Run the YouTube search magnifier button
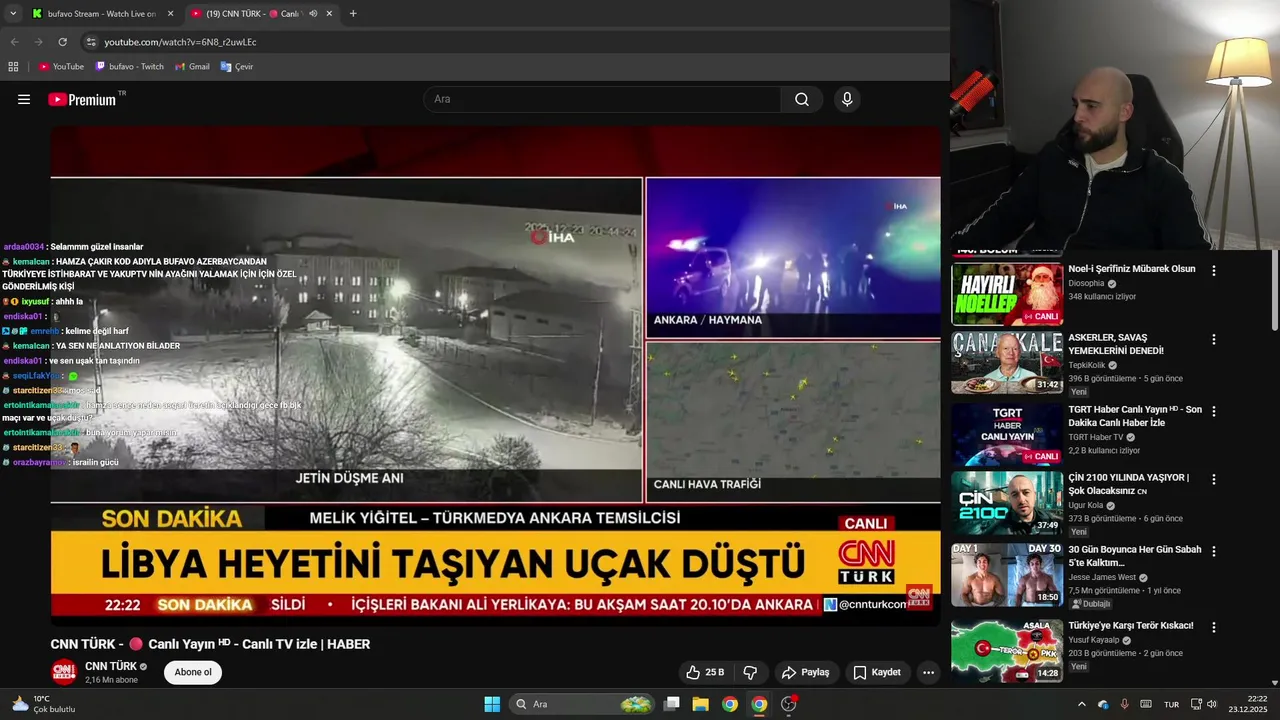The image size is (1280, 720). click(801, 99)
